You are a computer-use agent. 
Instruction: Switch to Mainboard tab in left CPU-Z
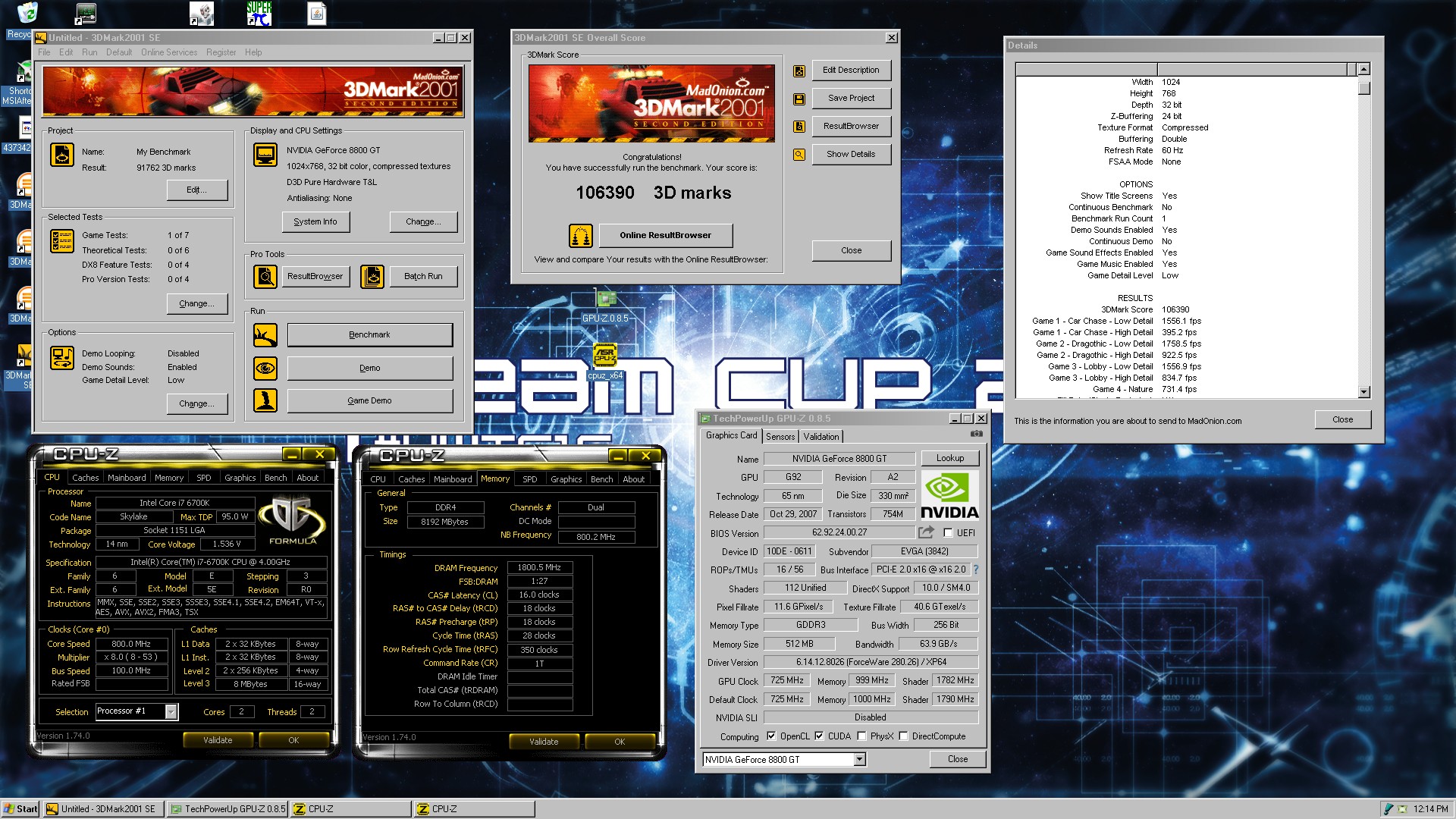point(127,478)
